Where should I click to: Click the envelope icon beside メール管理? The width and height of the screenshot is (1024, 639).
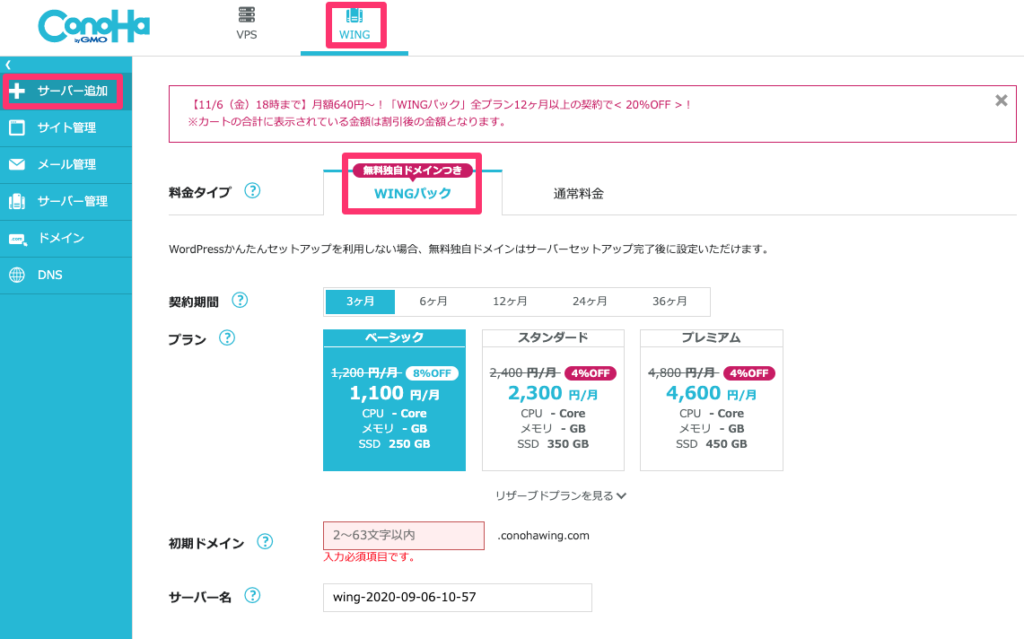(x=17, y=164)
